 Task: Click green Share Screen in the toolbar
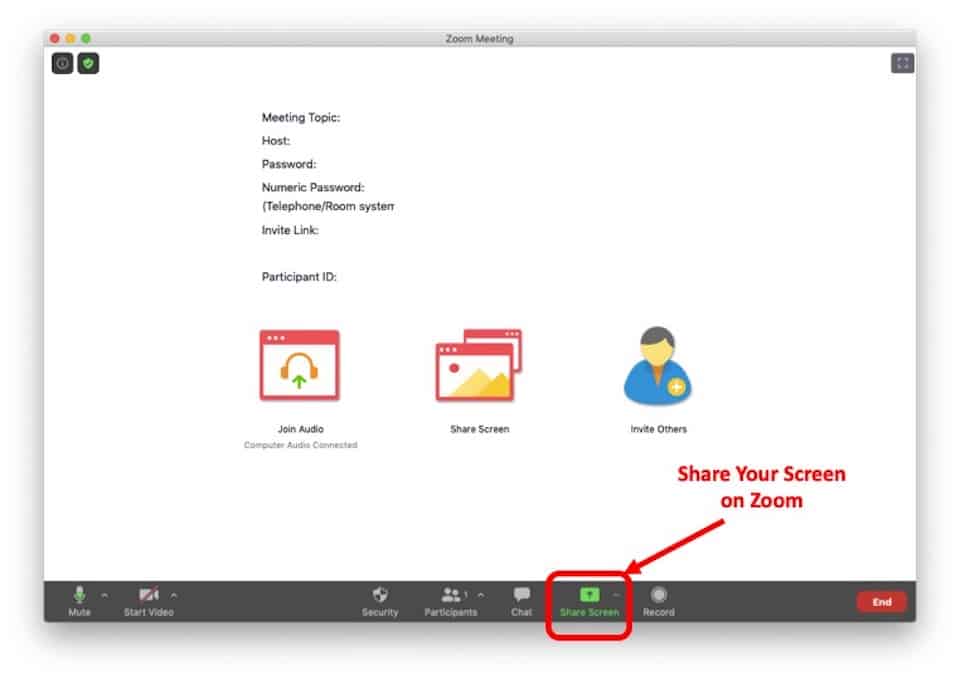tap(589, 602)
